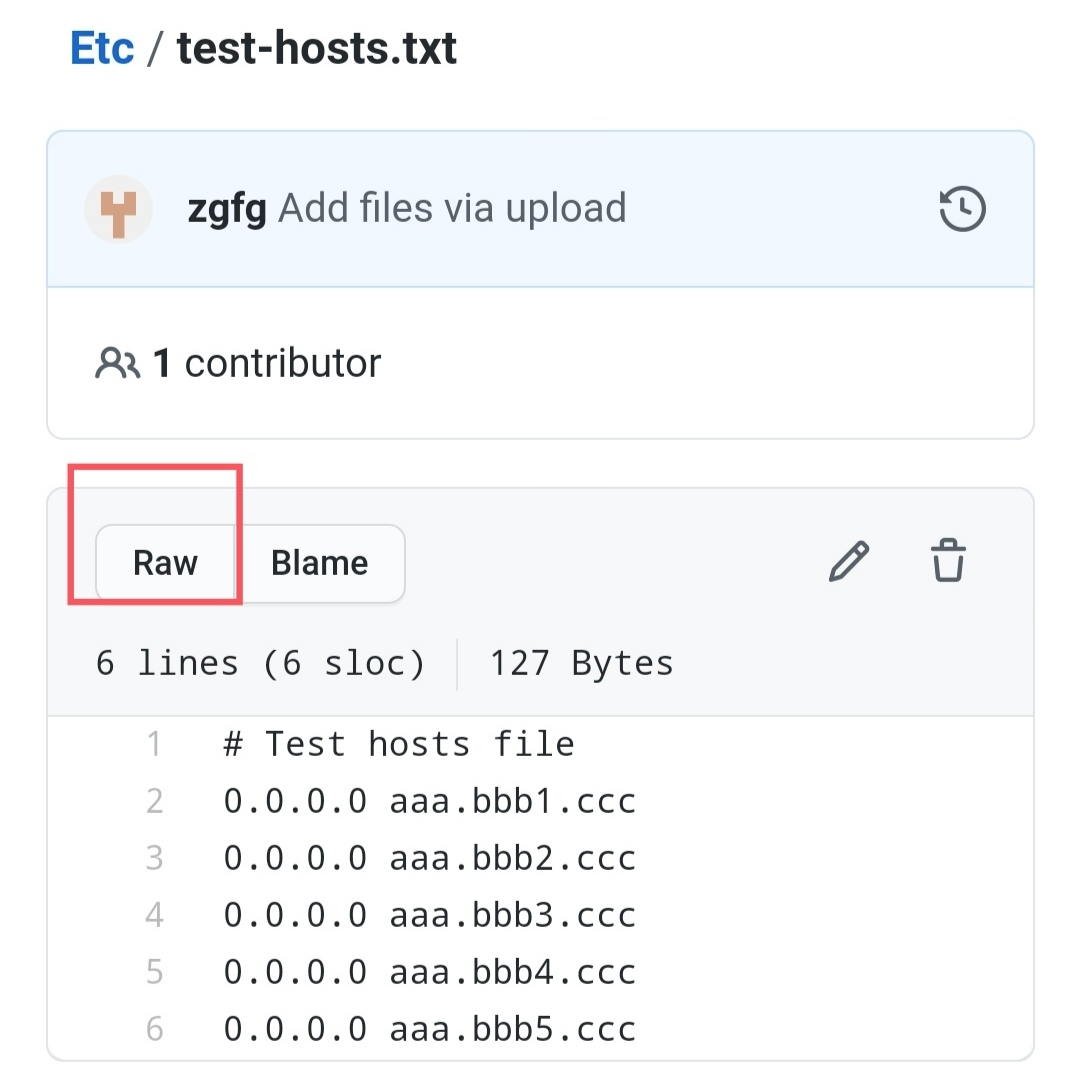This screenshot has height=1087, width=1080.
Task: Switch to the Raw tab highlighted in red
Action: tap(164, 563)
